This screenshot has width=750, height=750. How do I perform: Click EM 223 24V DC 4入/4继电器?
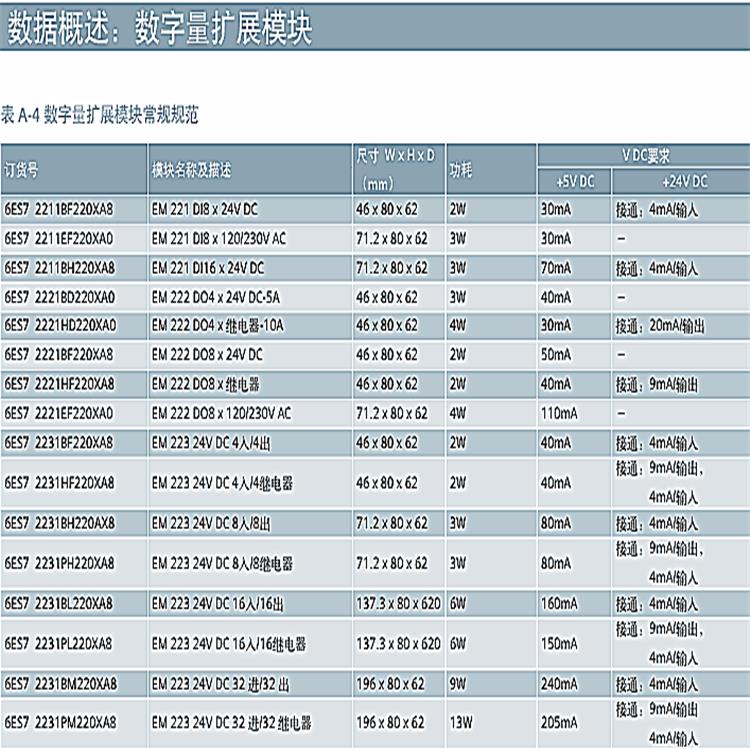coord(222,483)
